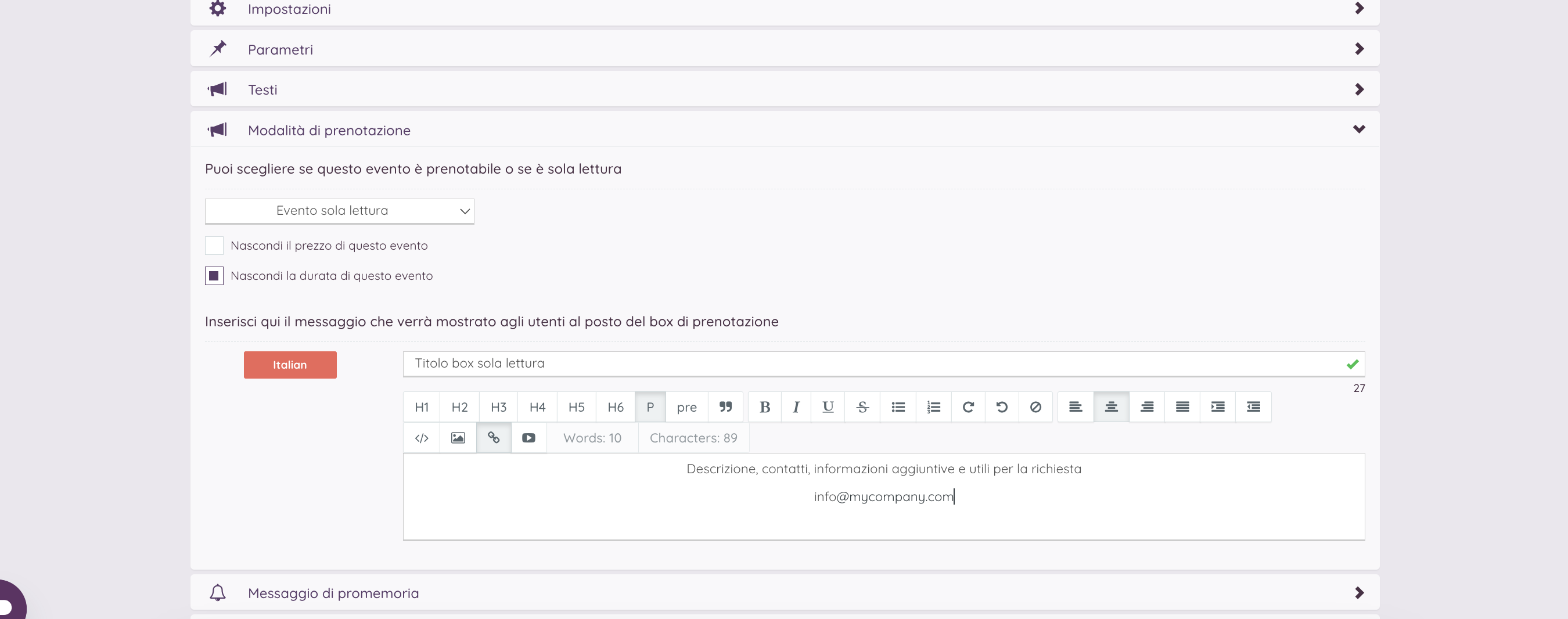Apply H3 heading format
The image size is (1568, 619).
tap(498, 406)
